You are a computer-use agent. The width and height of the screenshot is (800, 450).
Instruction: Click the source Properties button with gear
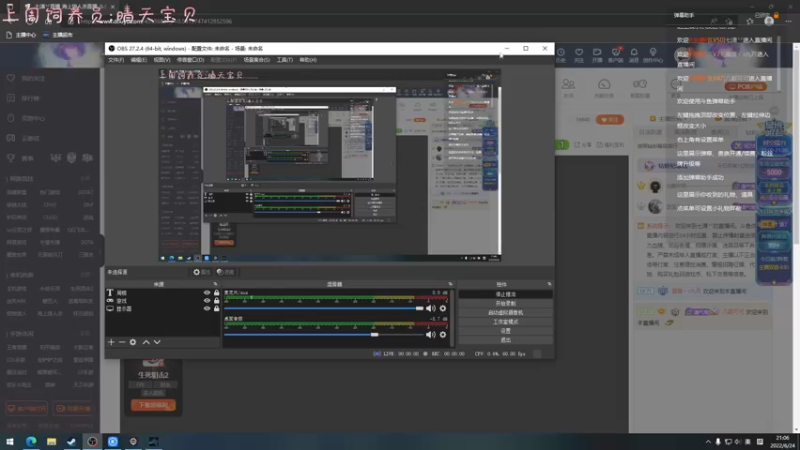pyautogui.click(x=202, y=272)
